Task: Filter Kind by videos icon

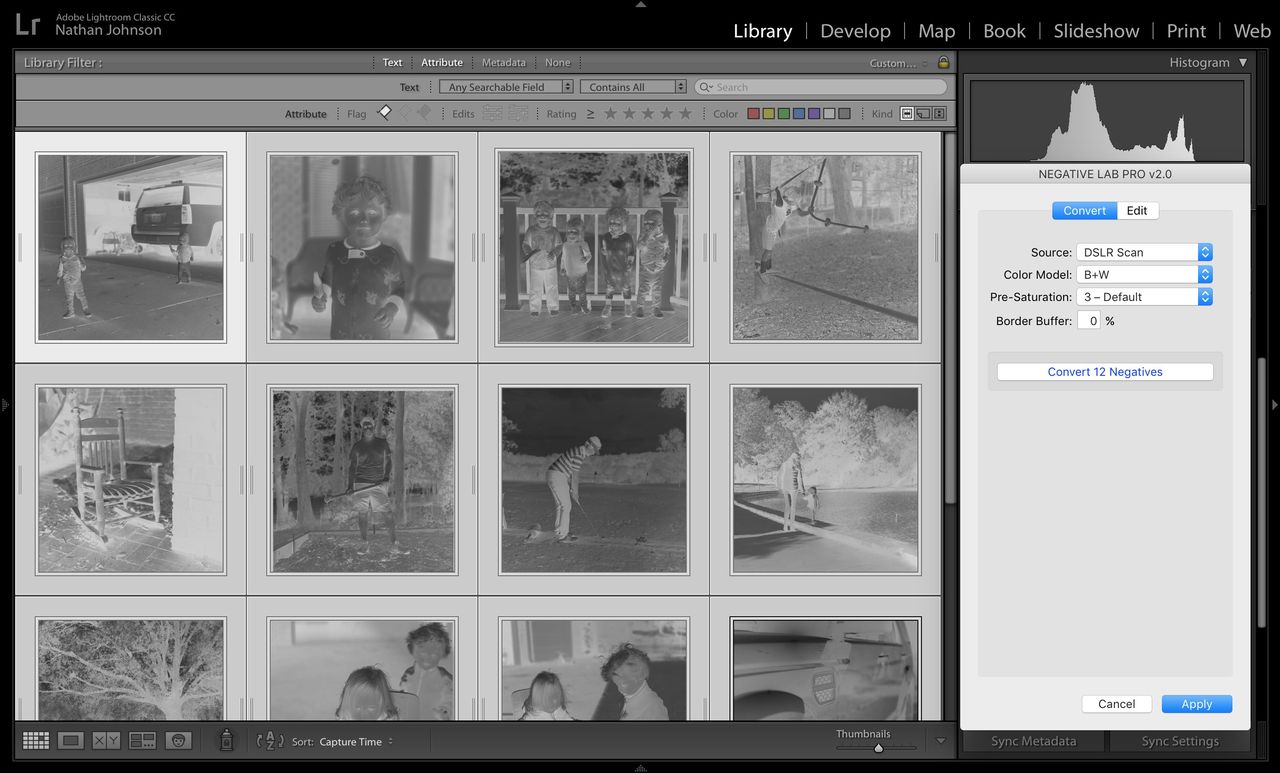Action: [x=939, y=114]
